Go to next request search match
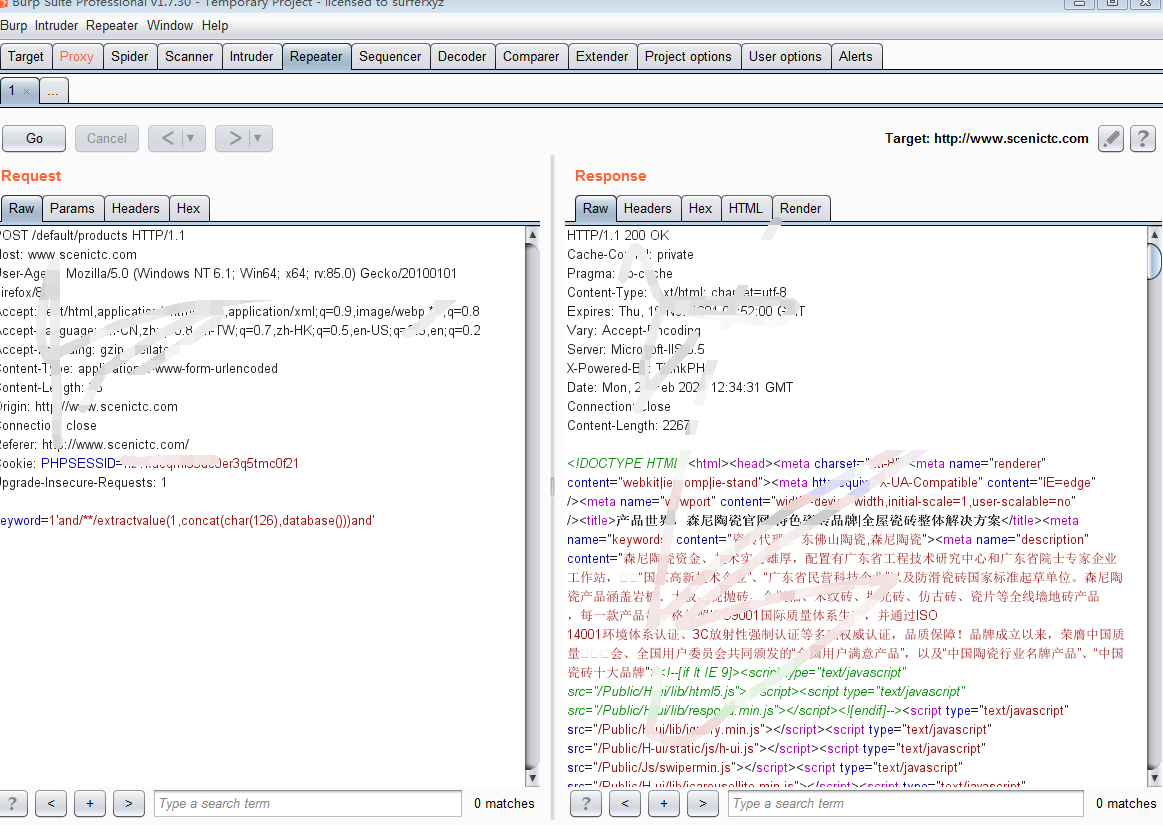Viewport: 1163px width, 825px height. point(128,803)
